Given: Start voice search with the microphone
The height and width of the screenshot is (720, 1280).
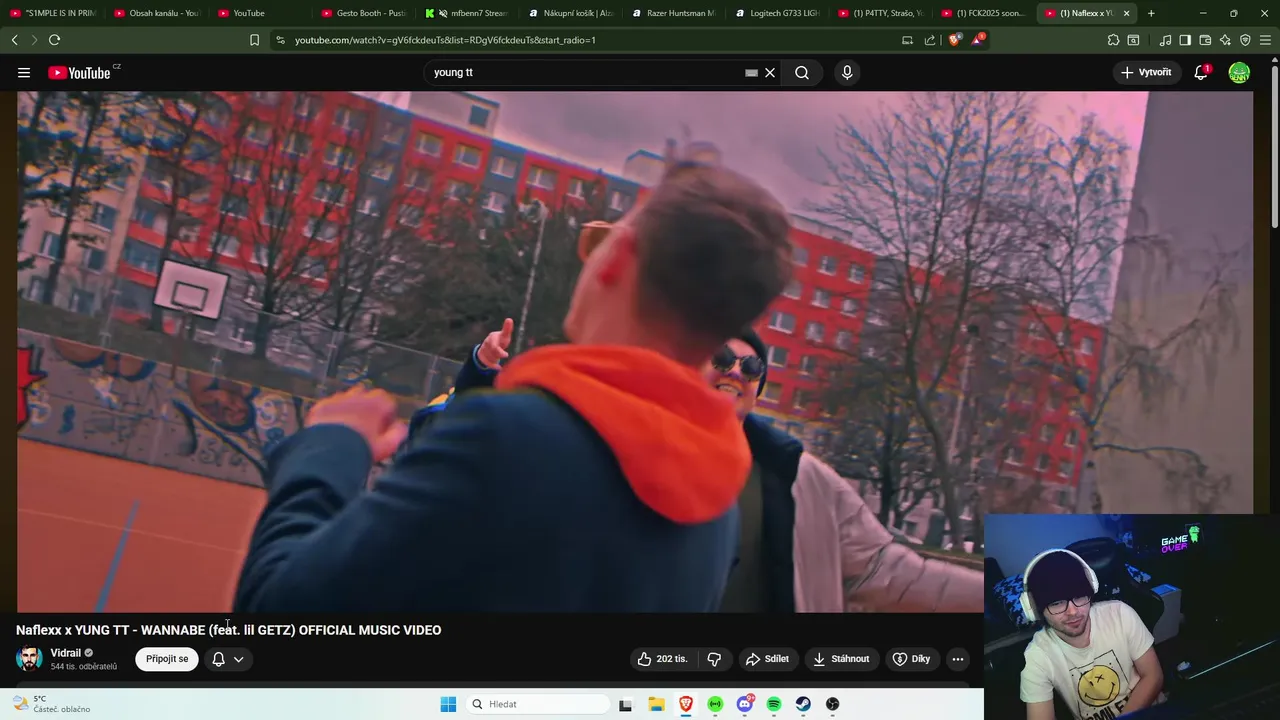Looking at the screenshot, I should [x=847, y=72].
